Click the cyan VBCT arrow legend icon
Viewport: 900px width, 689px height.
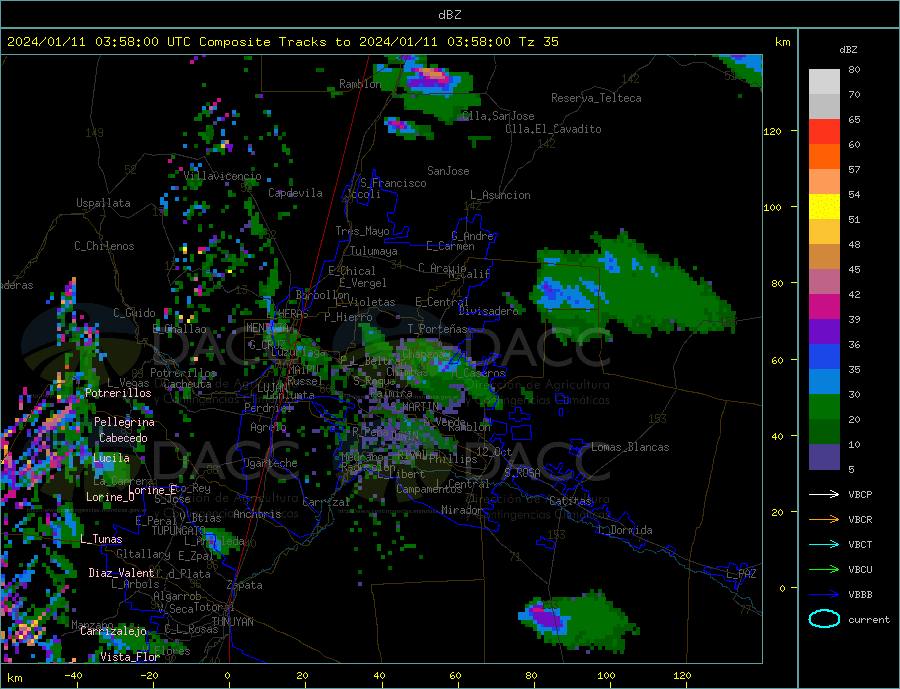click(824, 544)
